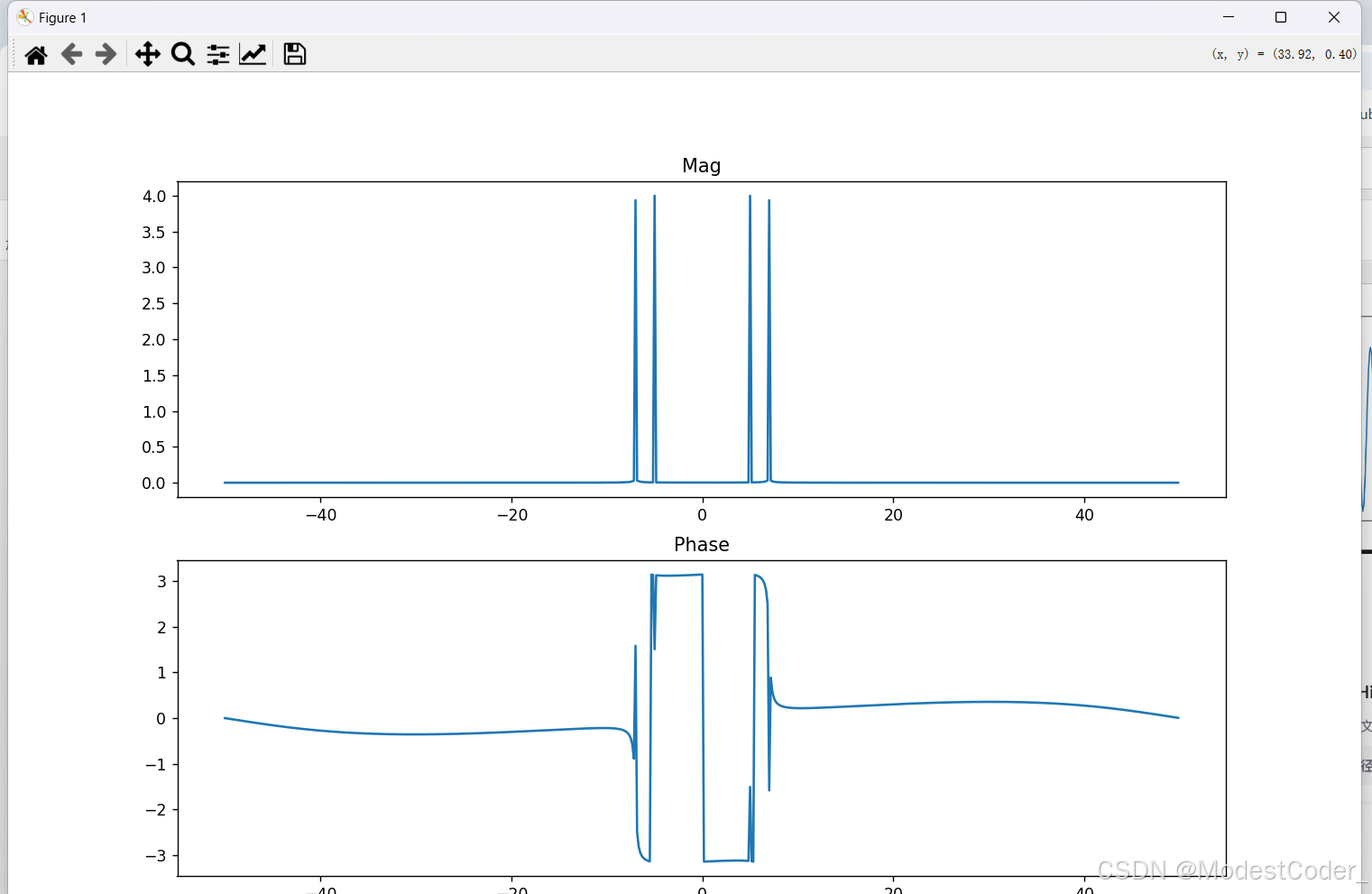Image resolution: width=1372 pixels, height=894 pixels.
Task: Click the matplotlib icon in the title bar
Action: coord(24,17)
